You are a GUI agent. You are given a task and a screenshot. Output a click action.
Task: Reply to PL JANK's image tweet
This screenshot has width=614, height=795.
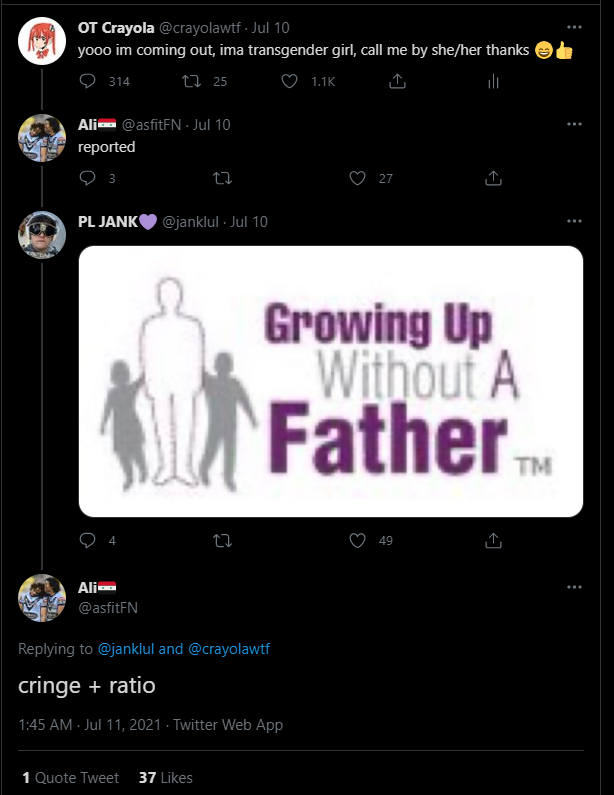click(x=88, y=540)
